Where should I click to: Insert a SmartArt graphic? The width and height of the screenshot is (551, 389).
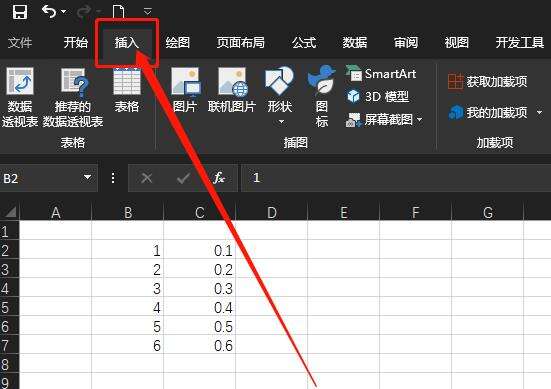381,74
